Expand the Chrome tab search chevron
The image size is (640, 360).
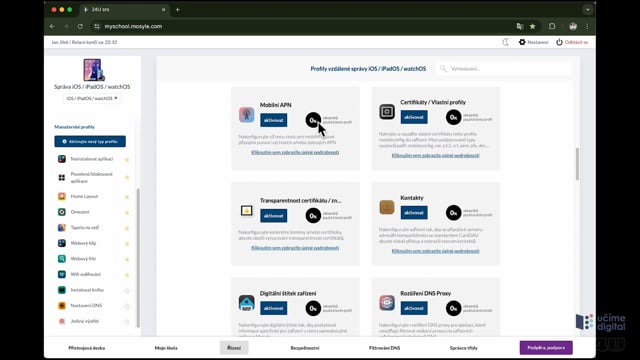pyautogui.click(x=587, y=9)
